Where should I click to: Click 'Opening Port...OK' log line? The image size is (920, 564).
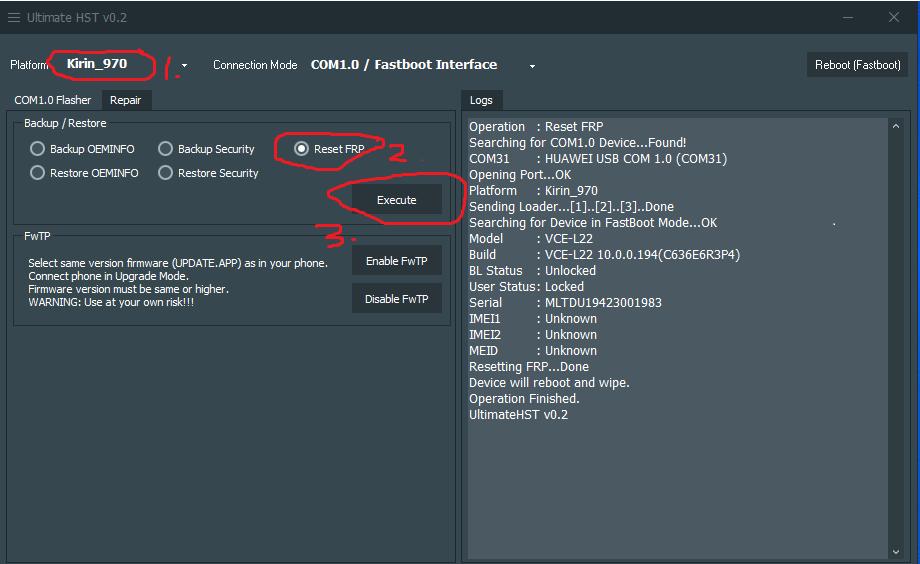(520, 175)
